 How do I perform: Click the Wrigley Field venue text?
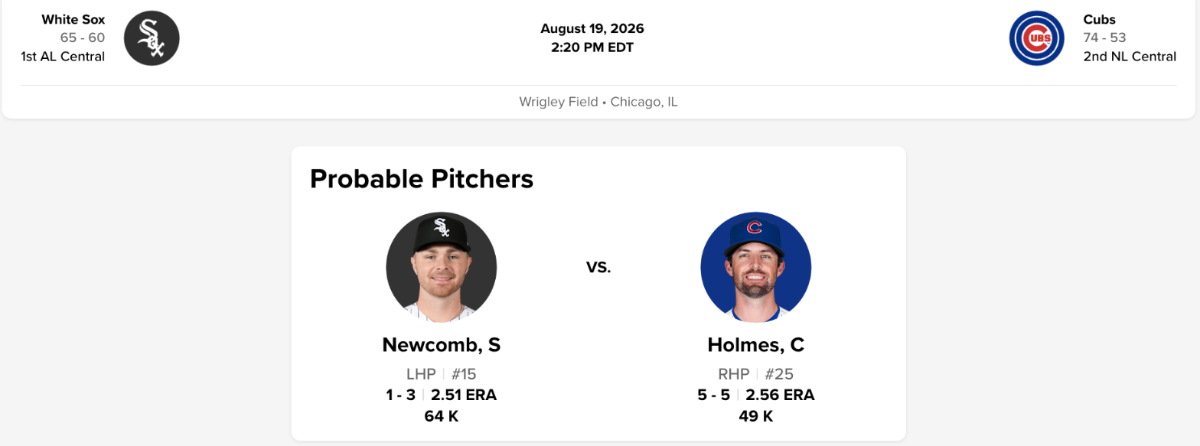(x=558, y=102)
